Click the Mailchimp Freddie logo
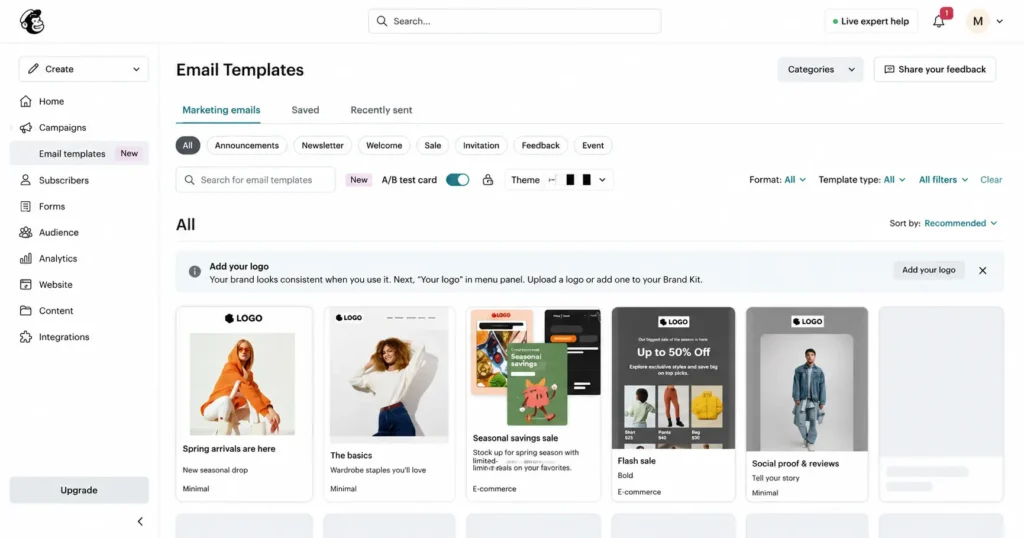Viewport: 1024px width, 538px height. 31,22
